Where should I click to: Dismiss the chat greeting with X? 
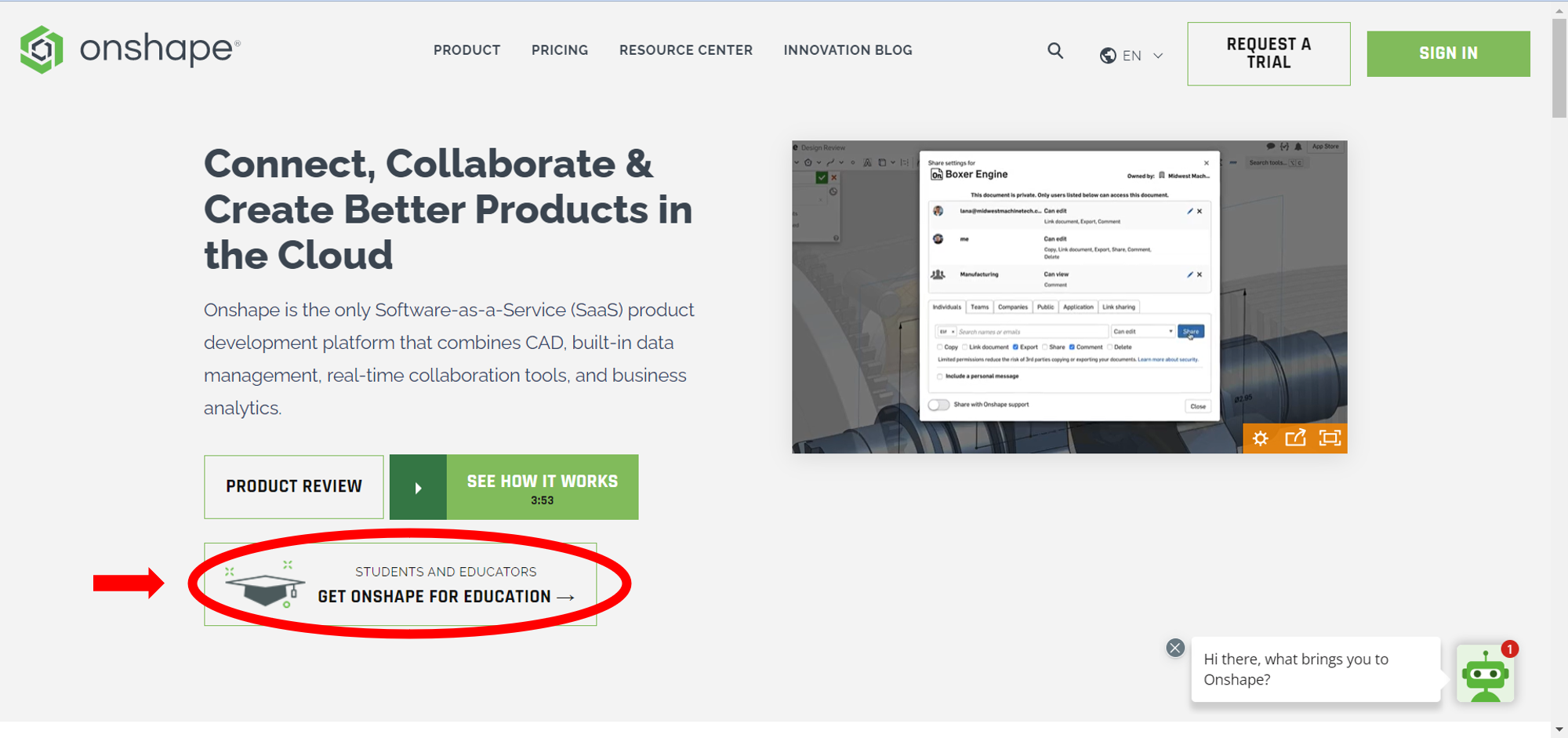pos(1174,648)
